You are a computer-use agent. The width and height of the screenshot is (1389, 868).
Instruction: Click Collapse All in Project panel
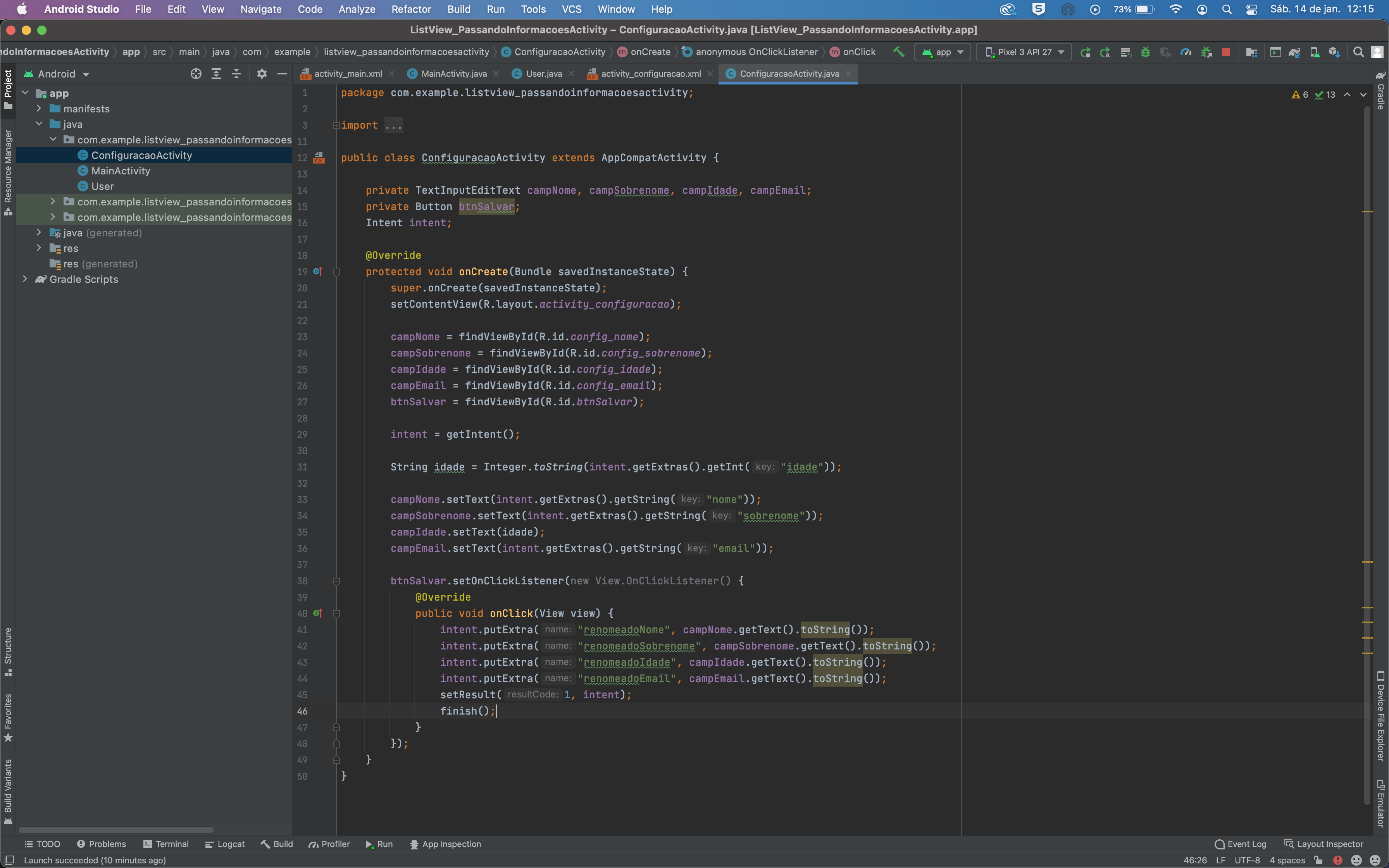pyautogui.click(x=236, y=74)
